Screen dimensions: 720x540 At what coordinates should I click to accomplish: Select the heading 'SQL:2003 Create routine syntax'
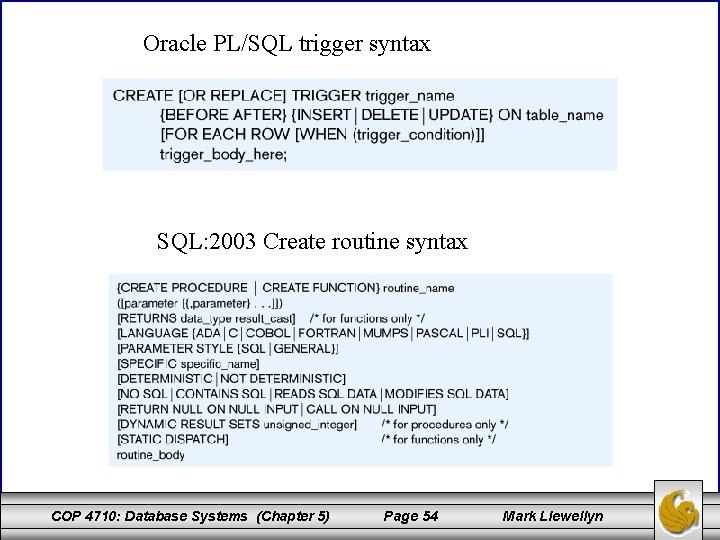coord(312,242)
